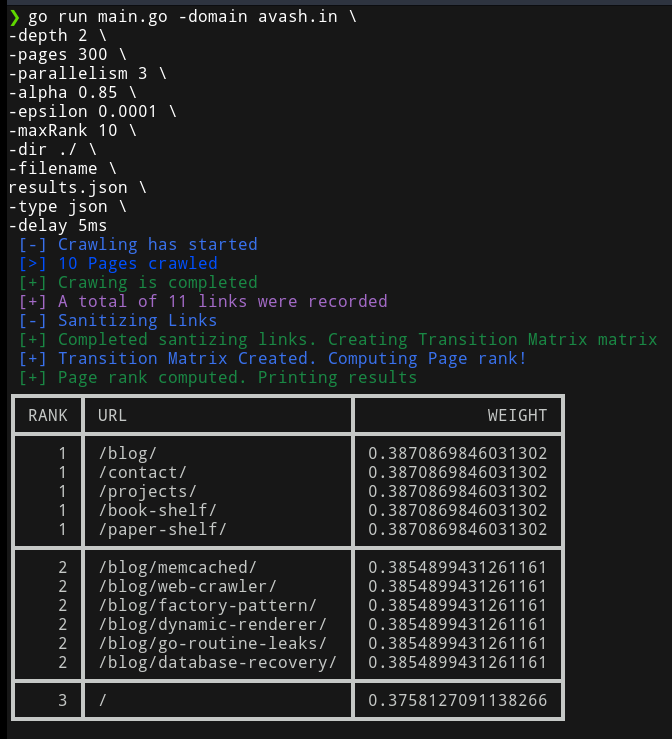Click the results.json filename text

68,188
